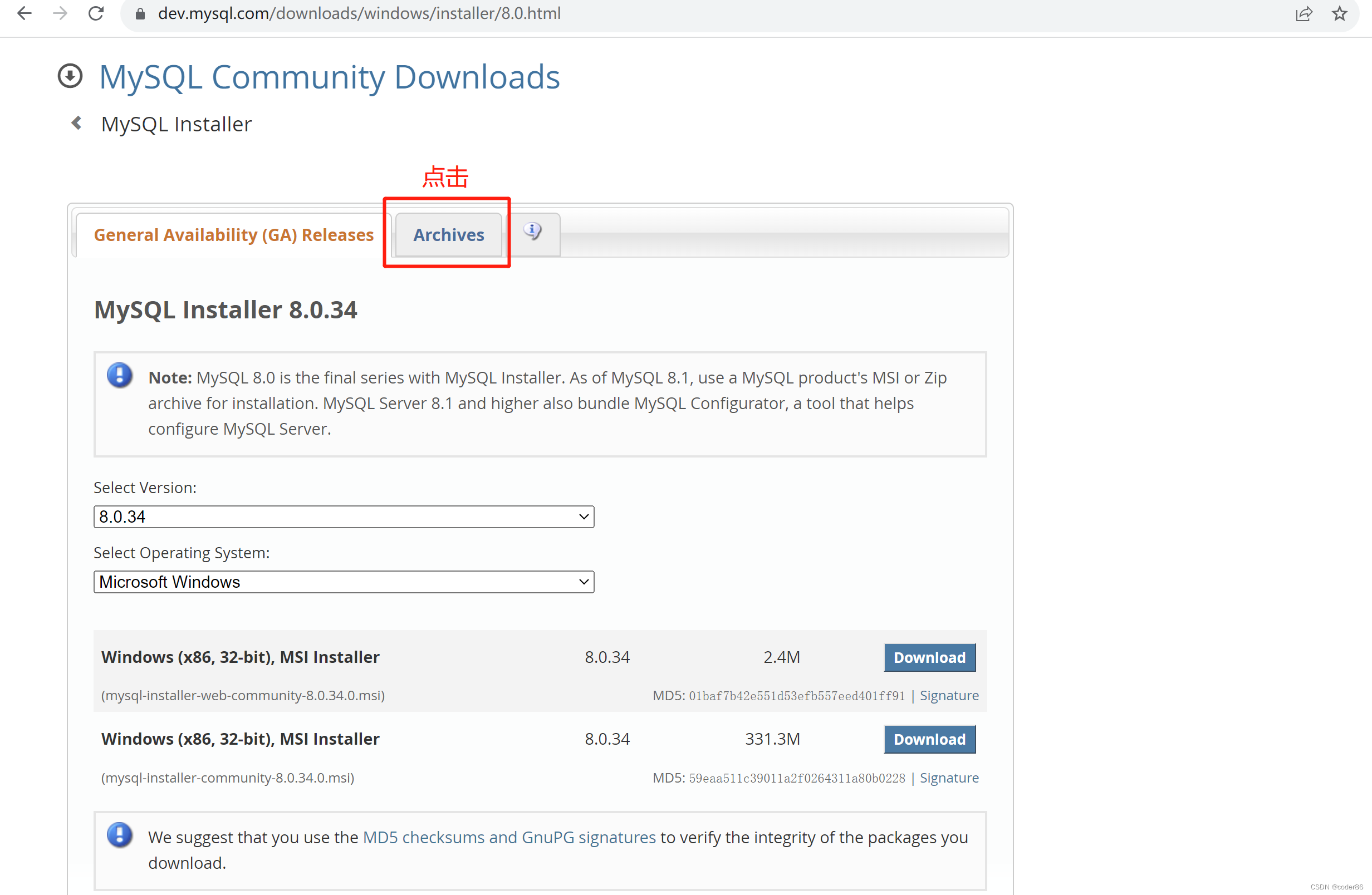Expand the Select Operating System dropdown

coord(344,582)
